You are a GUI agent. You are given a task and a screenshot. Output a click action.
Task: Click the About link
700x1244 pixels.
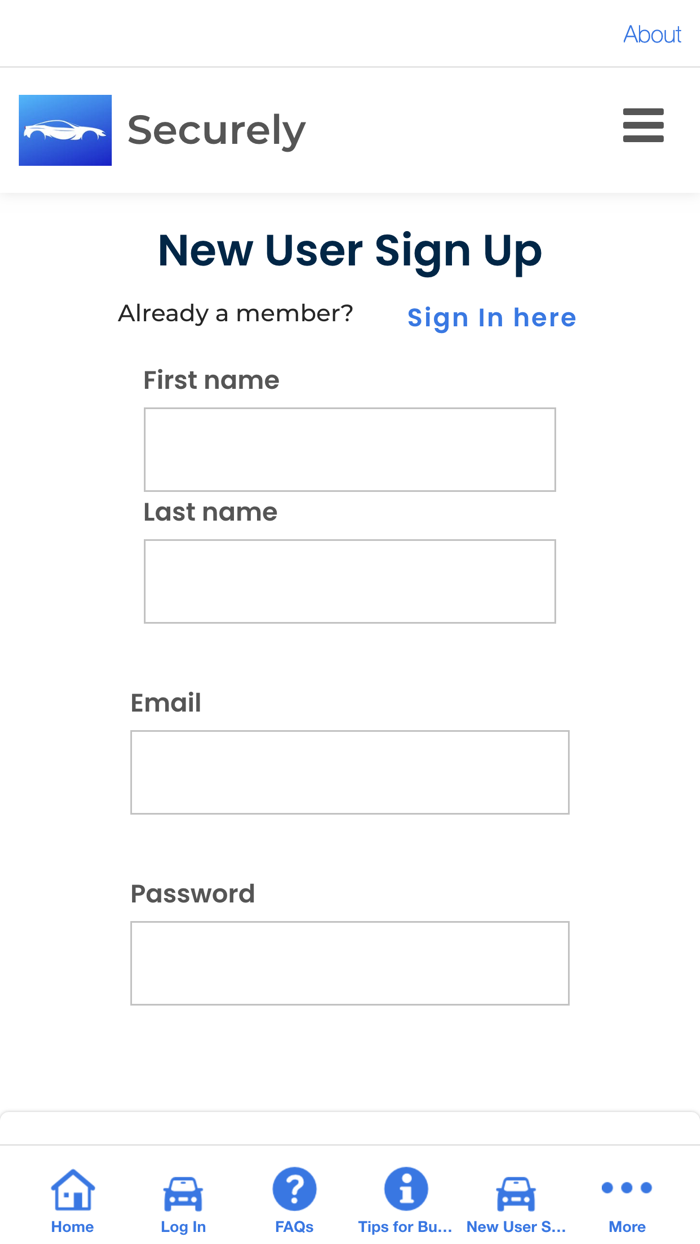click(652, 34)
